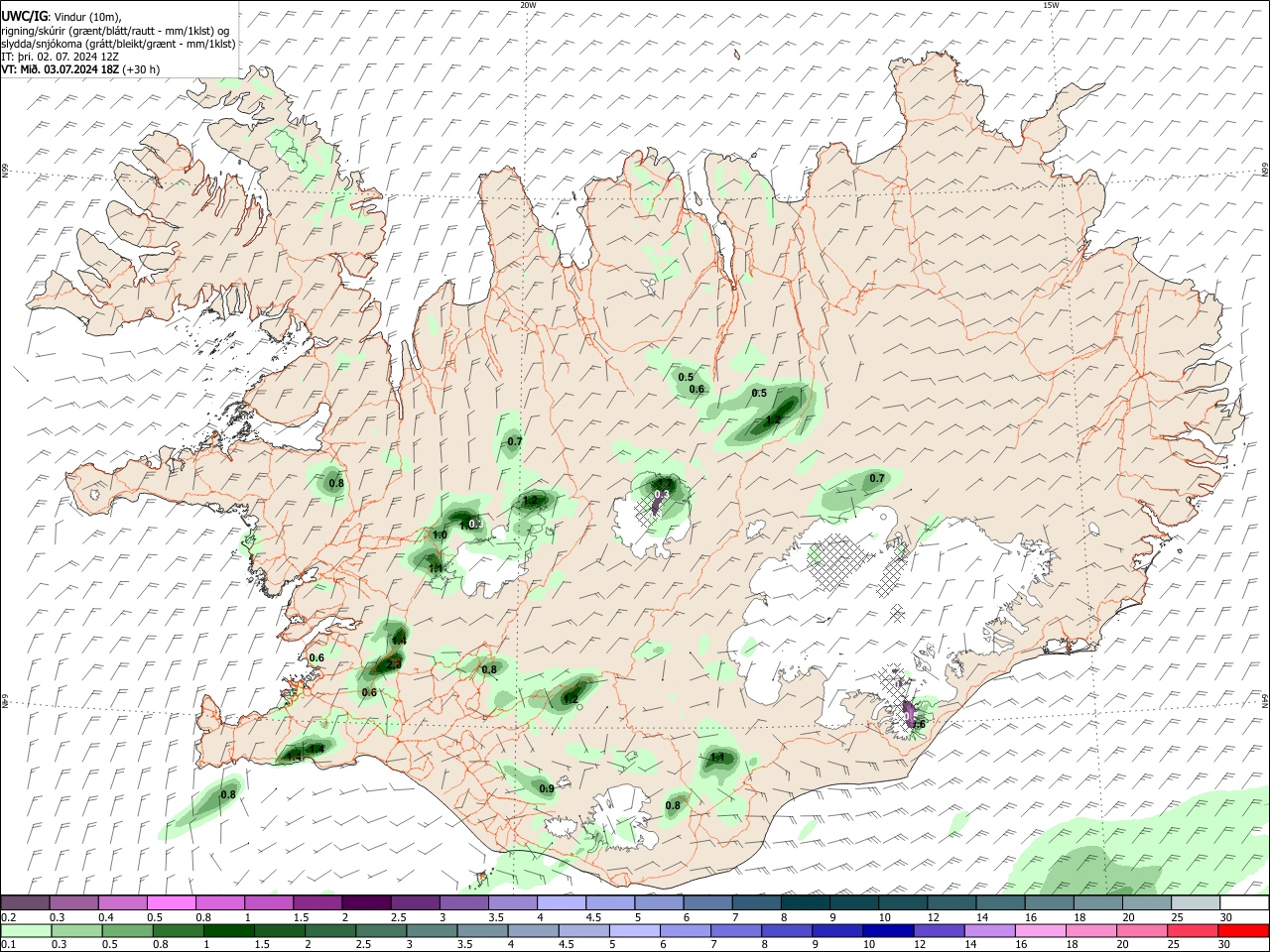Pick the 25 pale grey swatch in upper row
Screen dimensions: 1270x952
(x=1196, y=903)
